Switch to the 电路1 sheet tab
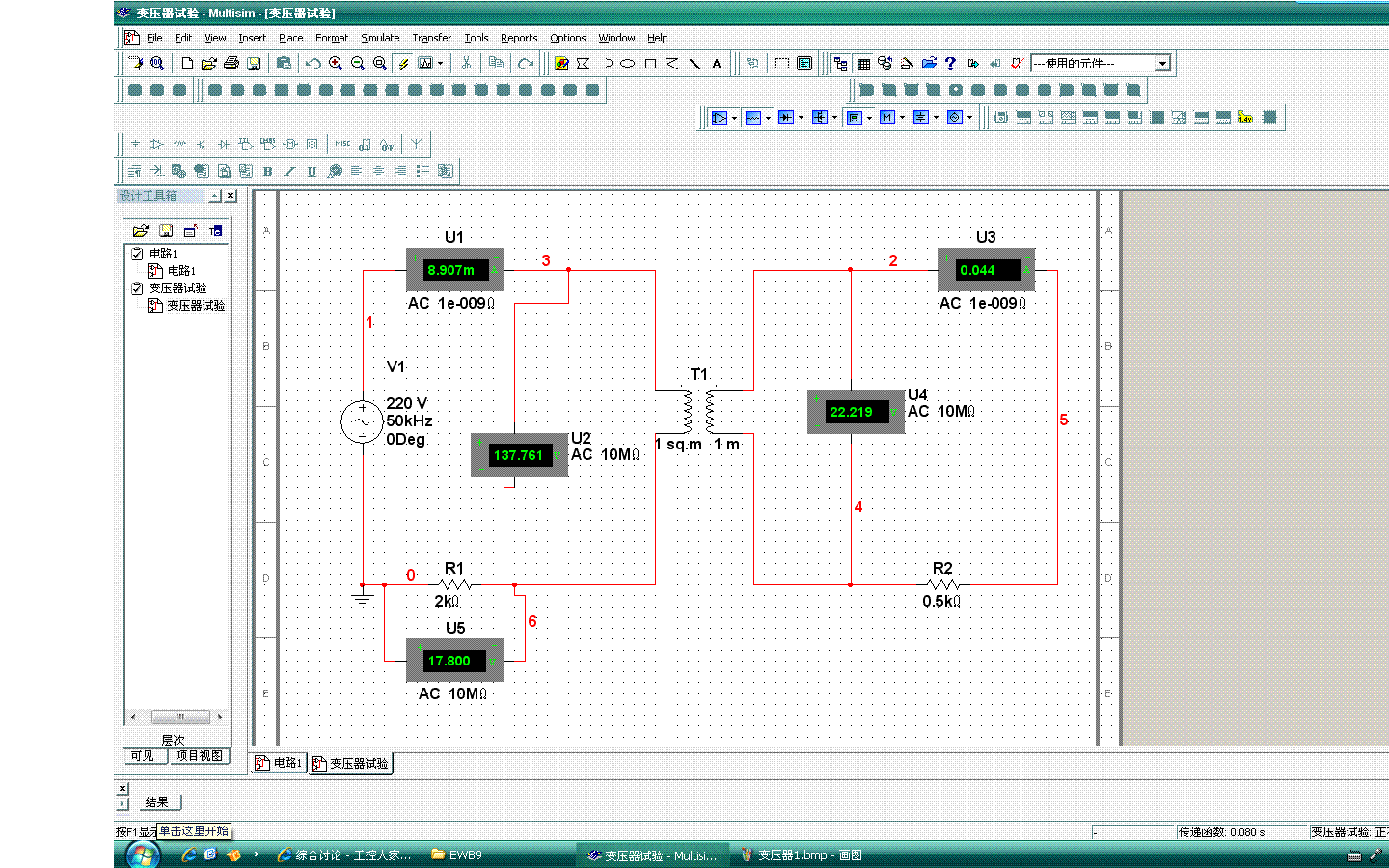Screen dimensions: 1389x868 pos(279,763)
